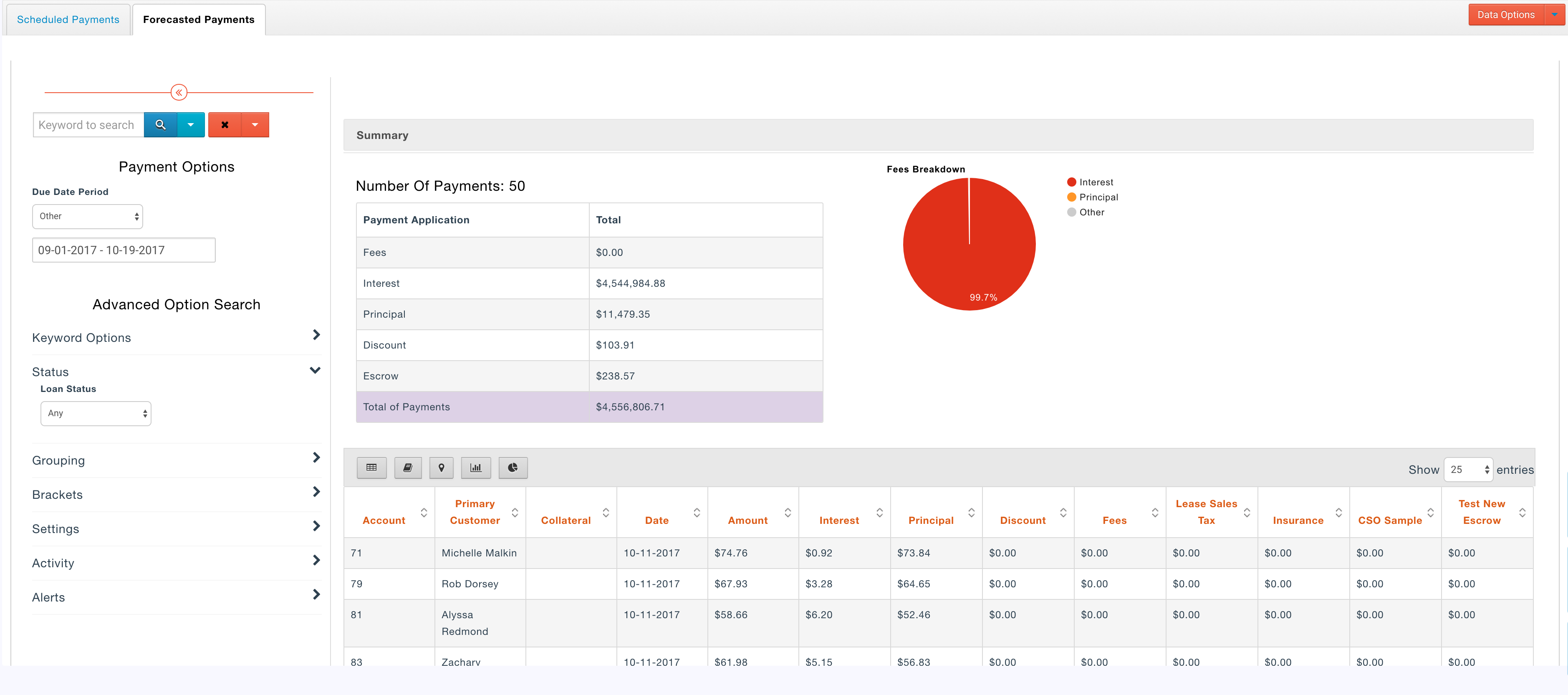Click the Amount column header label
The width and height of the screenshot is (1568, 695).
click(x=747, y=521)
